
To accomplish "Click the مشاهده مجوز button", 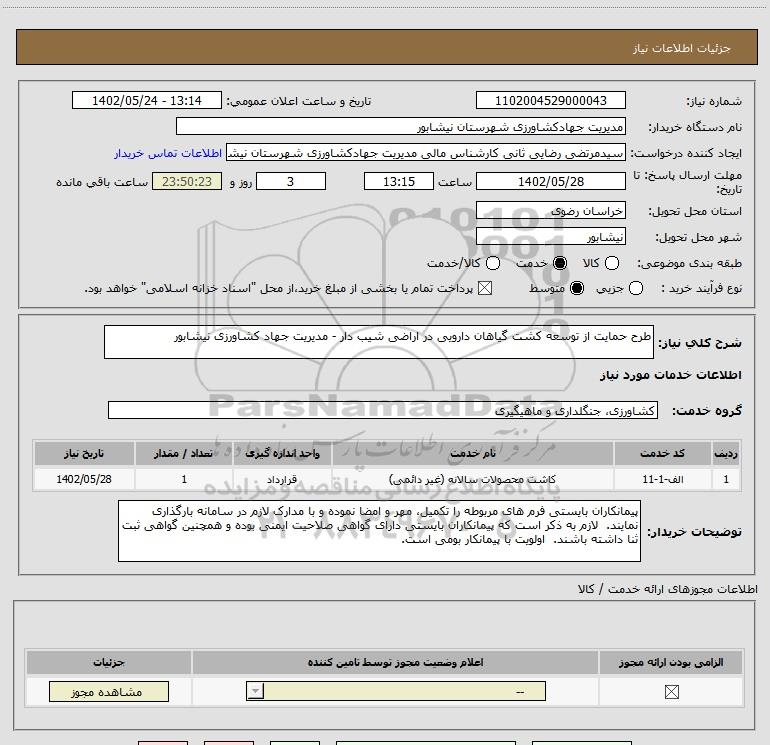I will (109, 691).
